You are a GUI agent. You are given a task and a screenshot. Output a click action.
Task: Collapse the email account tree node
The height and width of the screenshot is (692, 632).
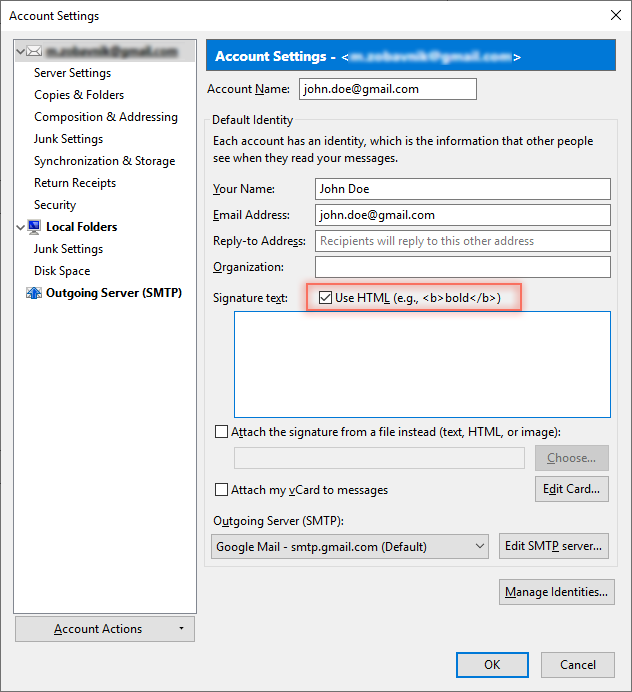coord(20,51)
